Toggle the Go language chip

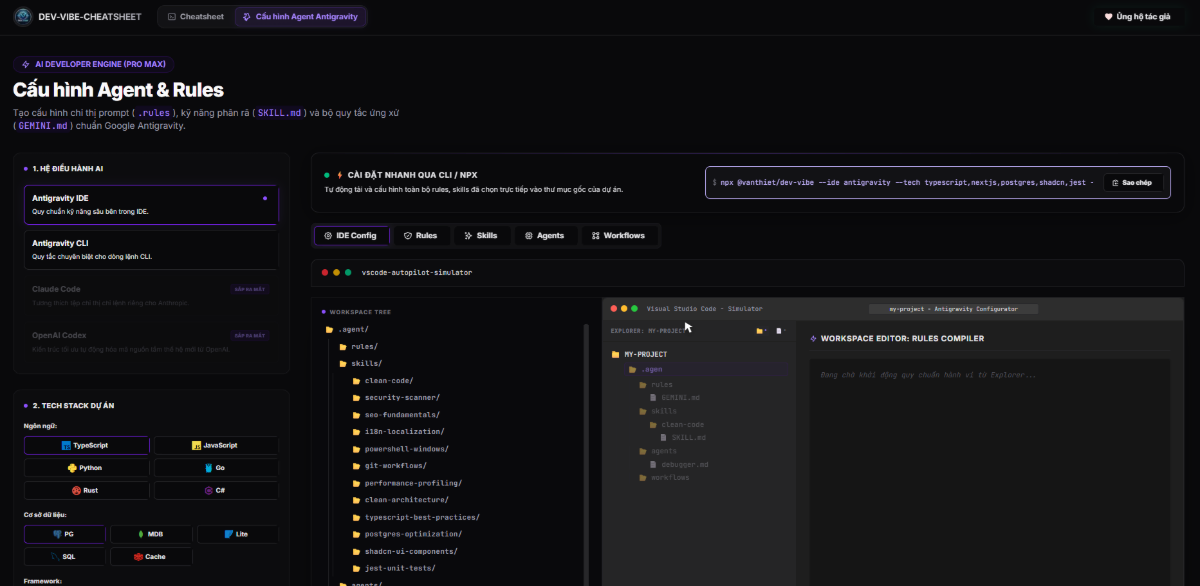coord(216,468)
